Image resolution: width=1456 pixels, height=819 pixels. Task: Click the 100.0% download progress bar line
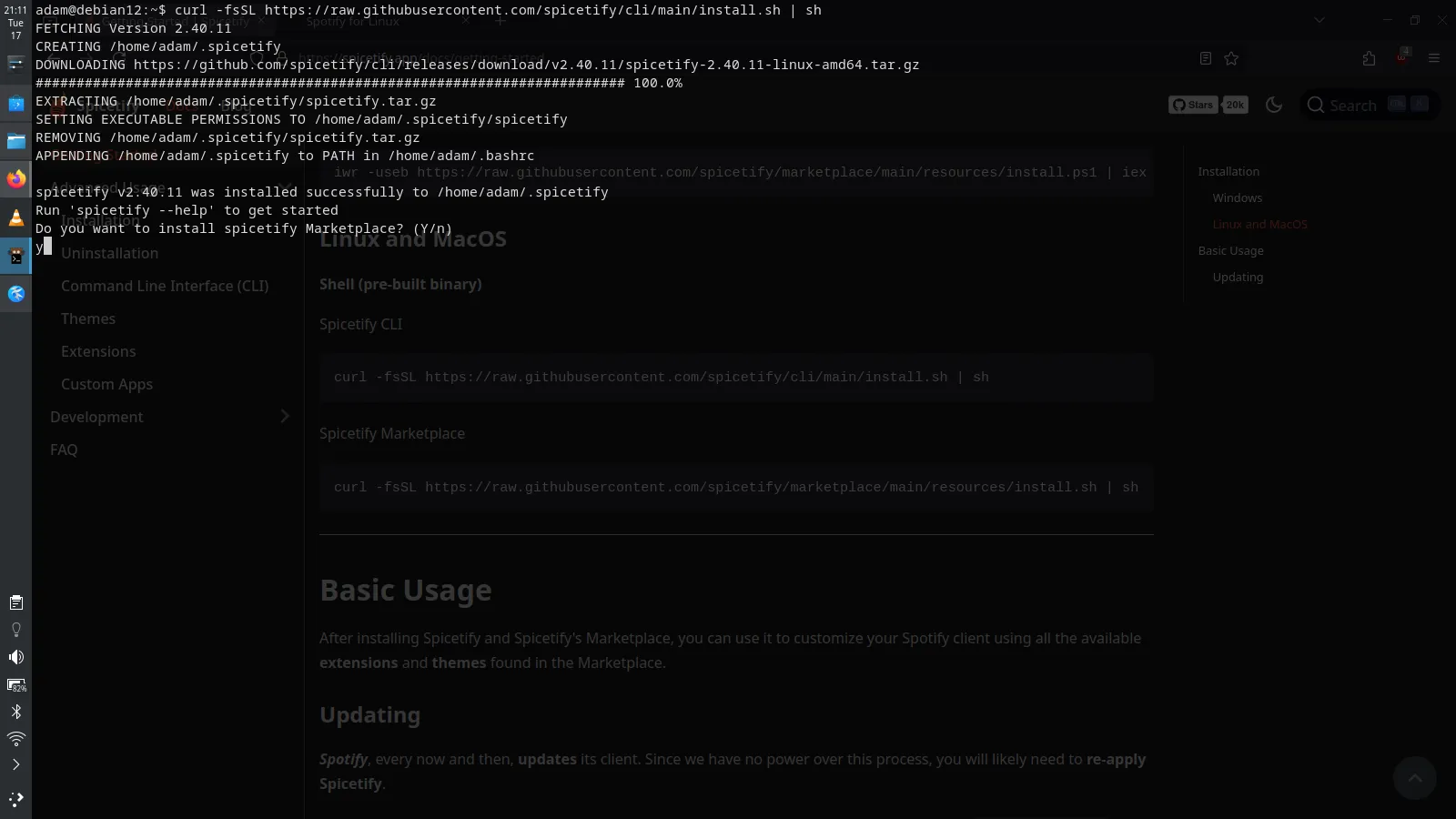click(x=359, y=83)
